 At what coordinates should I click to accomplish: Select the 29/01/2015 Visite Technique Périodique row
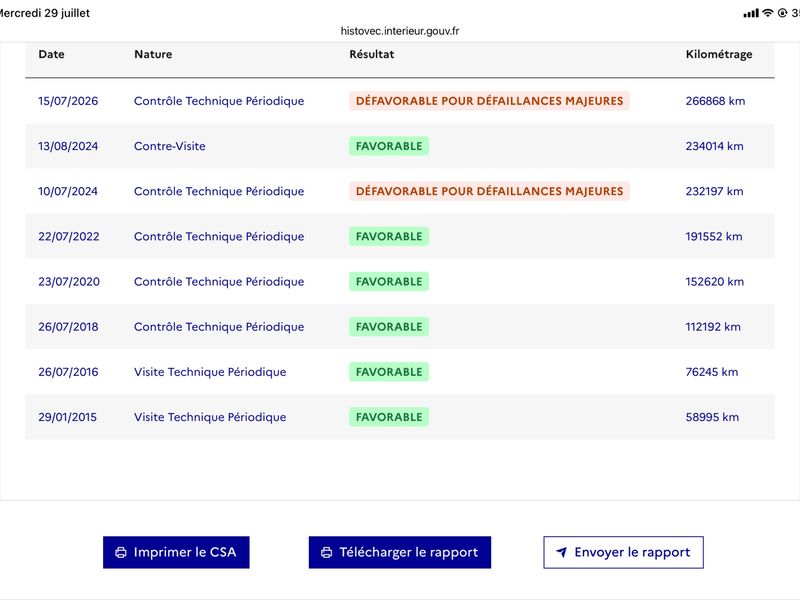(x=400, y=417)
